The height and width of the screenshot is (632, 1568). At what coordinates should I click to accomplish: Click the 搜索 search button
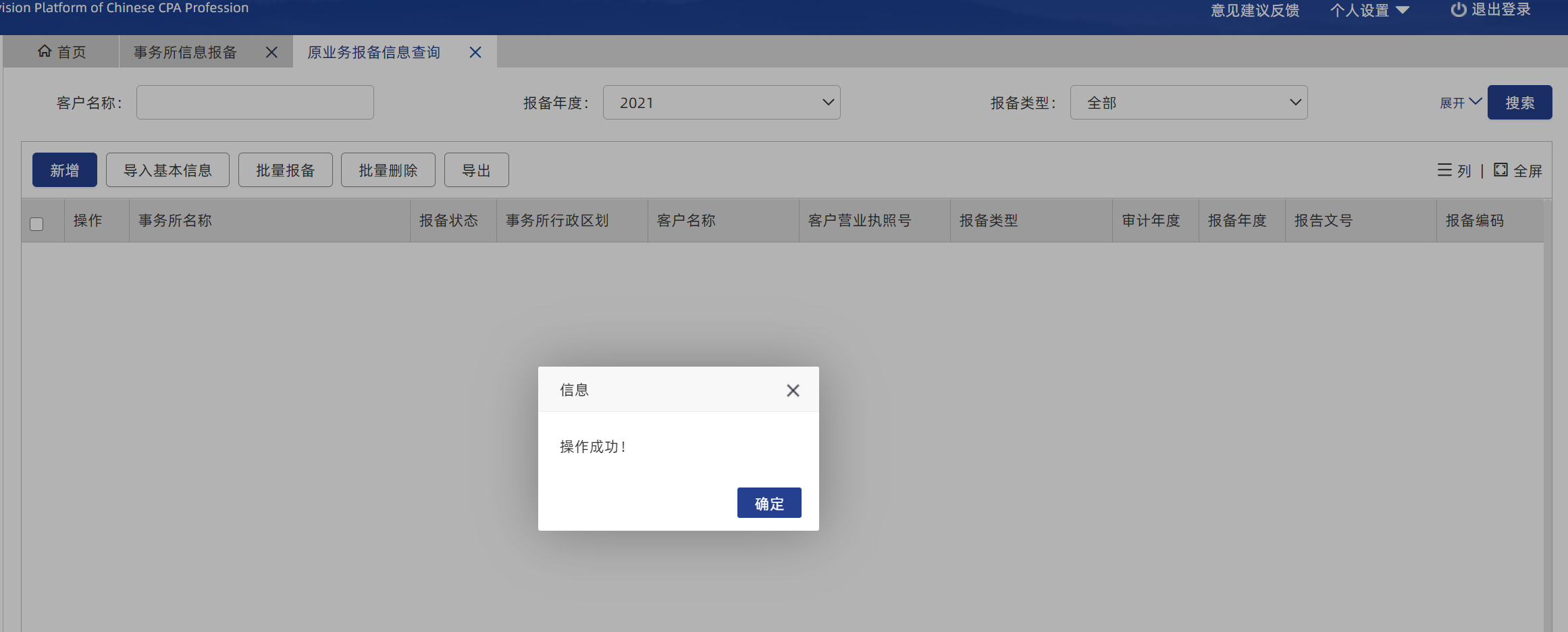pos(1519,103)
